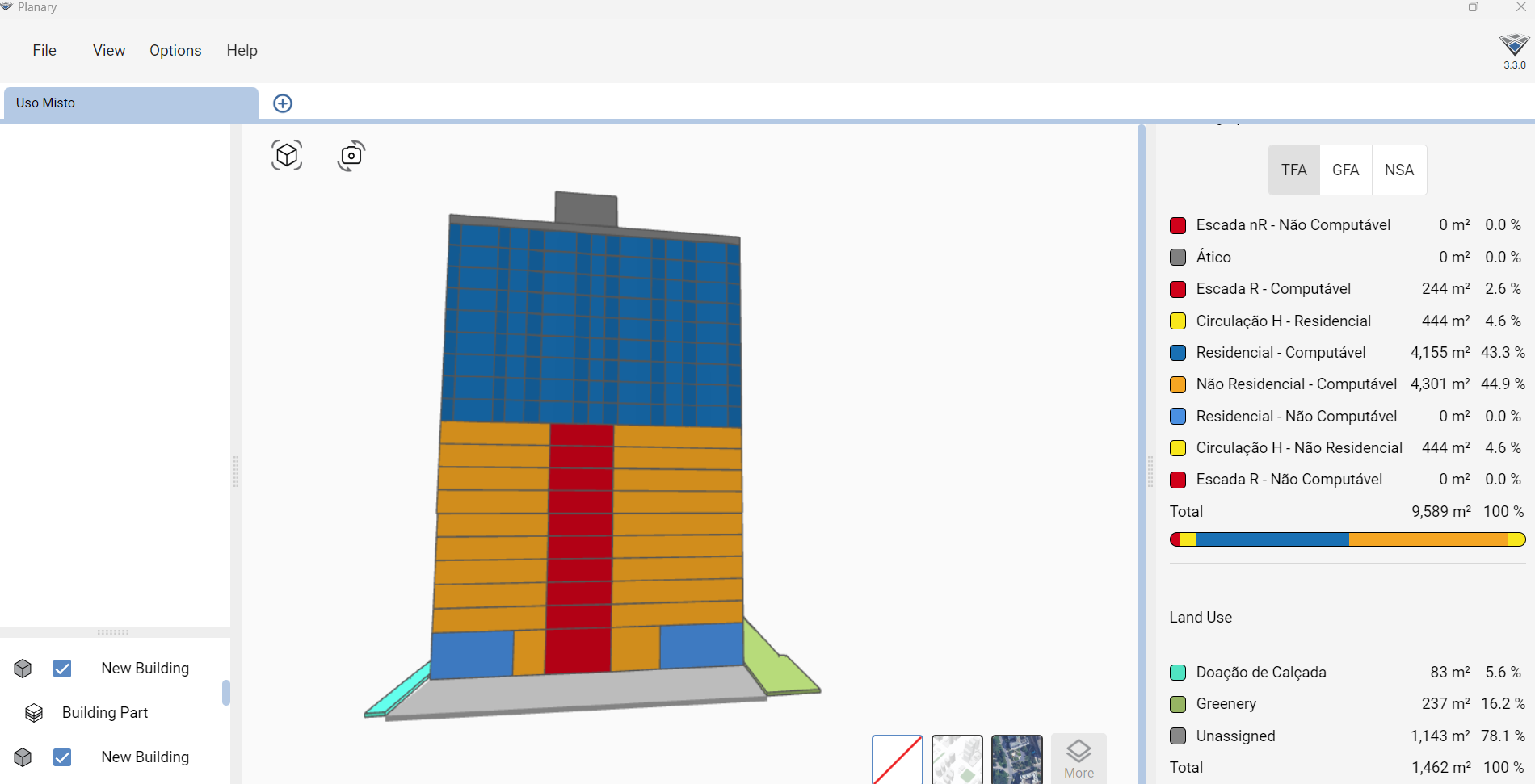1535x784 pixels.
Task: Click Escada R - Computável red swatch
Action: click(x=1178, y=289)
